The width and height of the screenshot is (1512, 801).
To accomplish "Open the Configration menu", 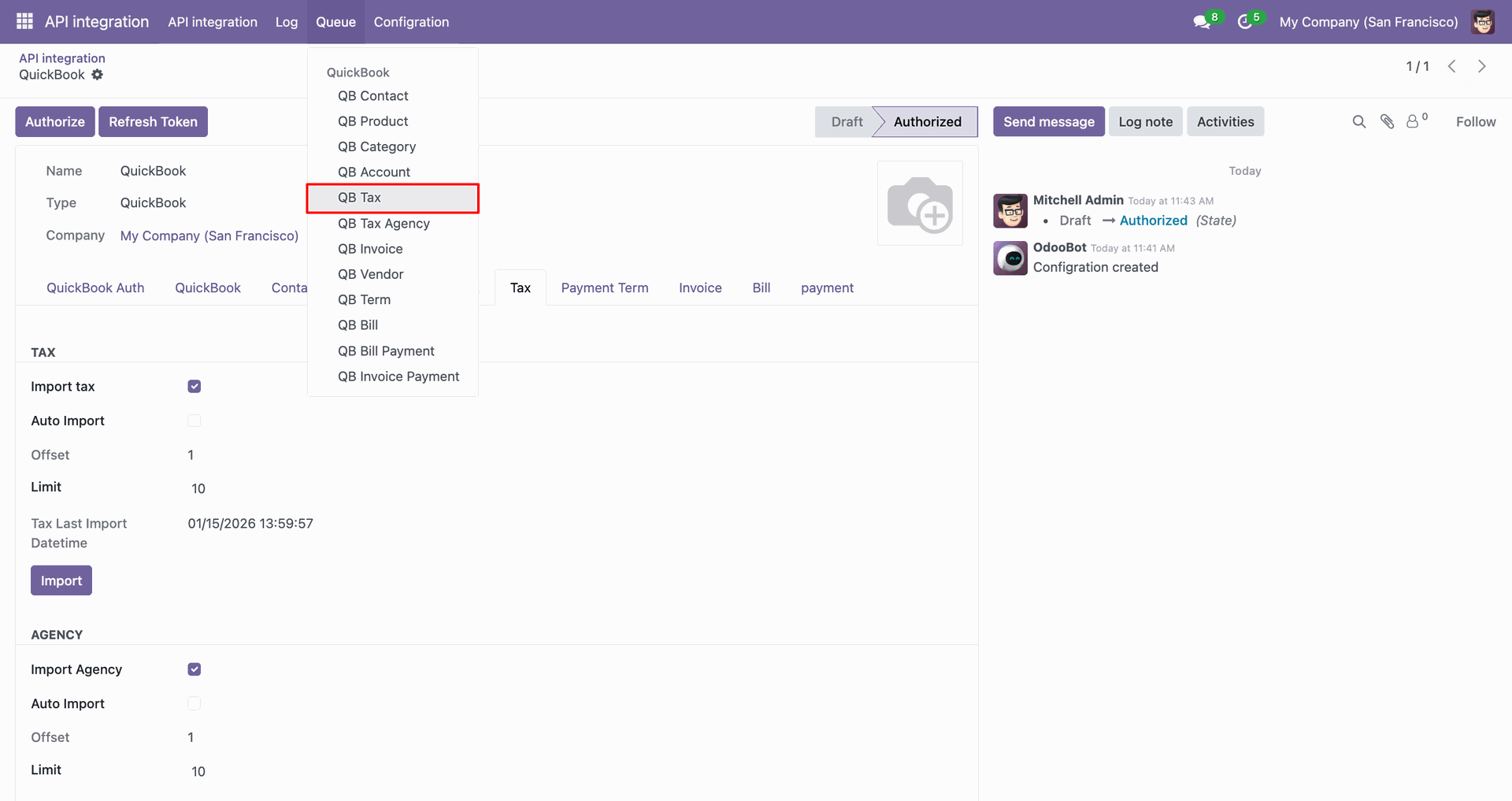I will pos(411,22).
